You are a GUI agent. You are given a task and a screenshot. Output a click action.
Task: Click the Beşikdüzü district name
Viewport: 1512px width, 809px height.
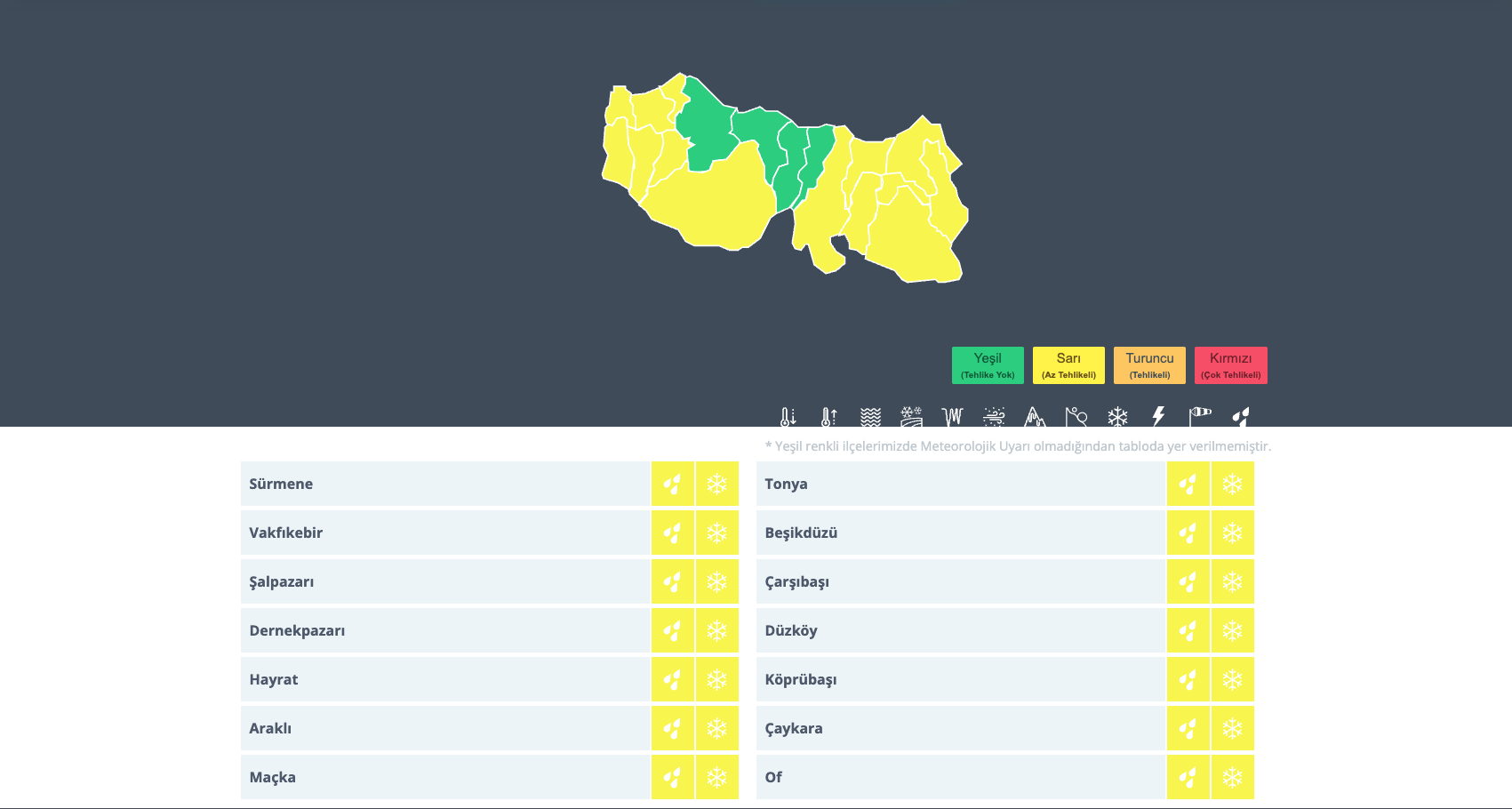click(x=801, y=533)
